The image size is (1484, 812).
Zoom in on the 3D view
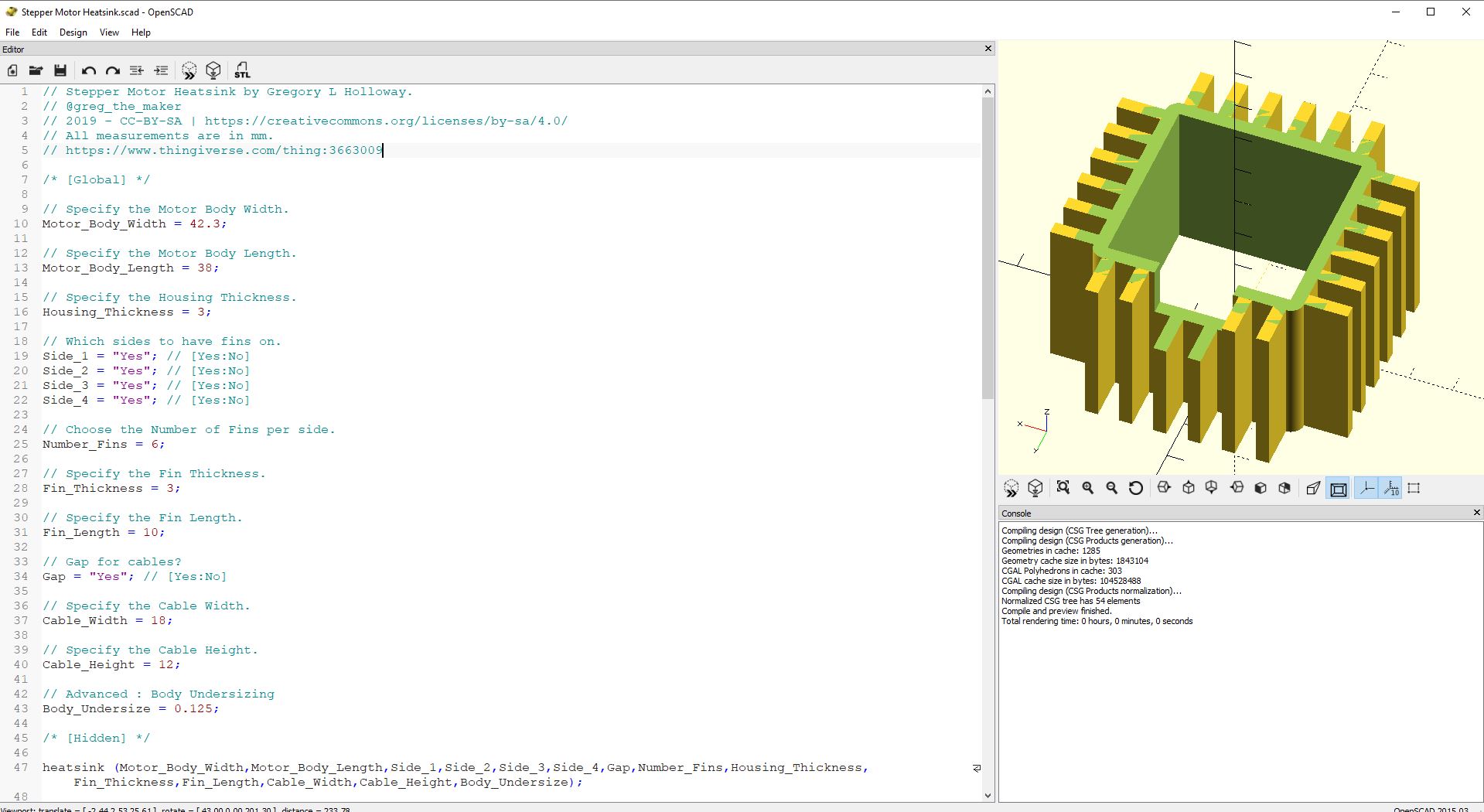pos(1088,488)
